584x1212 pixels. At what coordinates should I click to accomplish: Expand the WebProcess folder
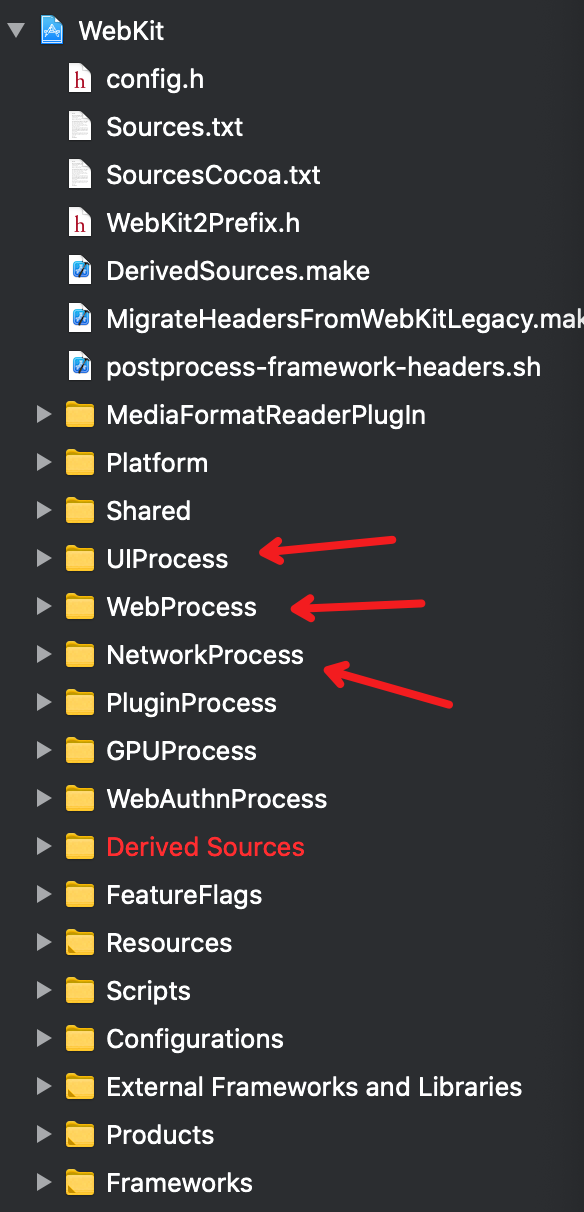pos(43,606)
